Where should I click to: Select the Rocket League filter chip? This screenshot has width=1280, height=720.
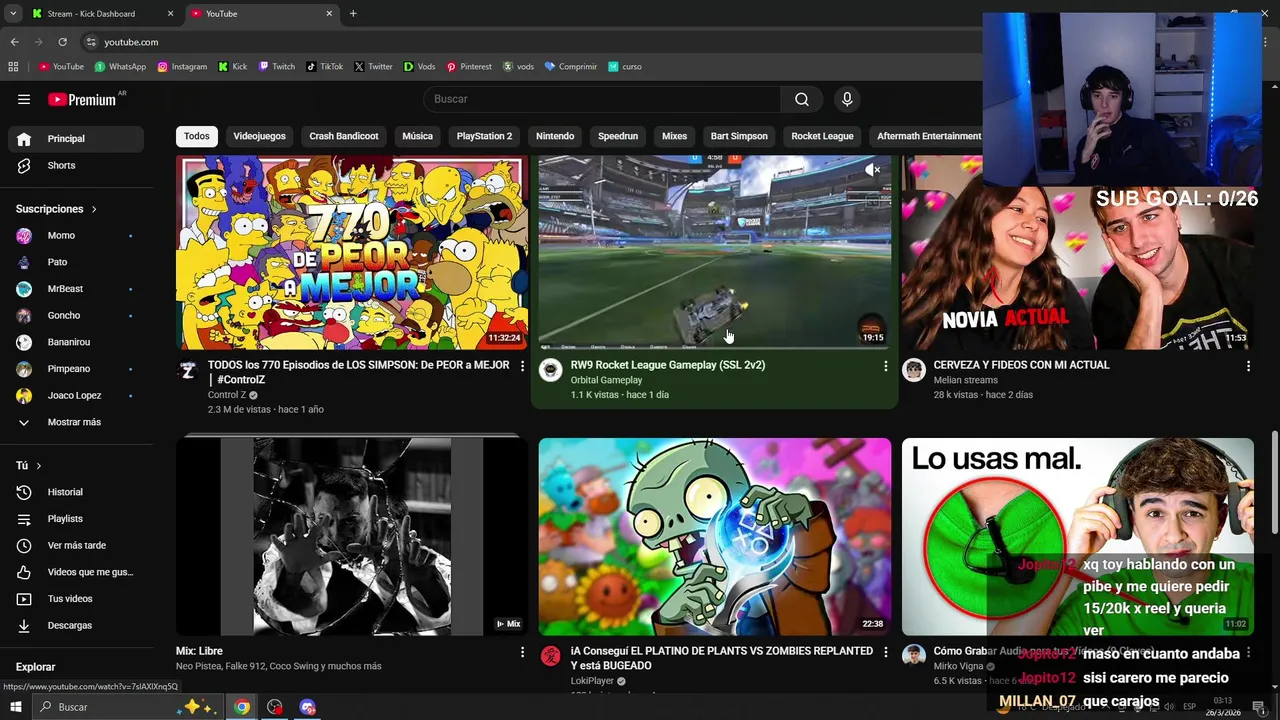pos(822,136)
